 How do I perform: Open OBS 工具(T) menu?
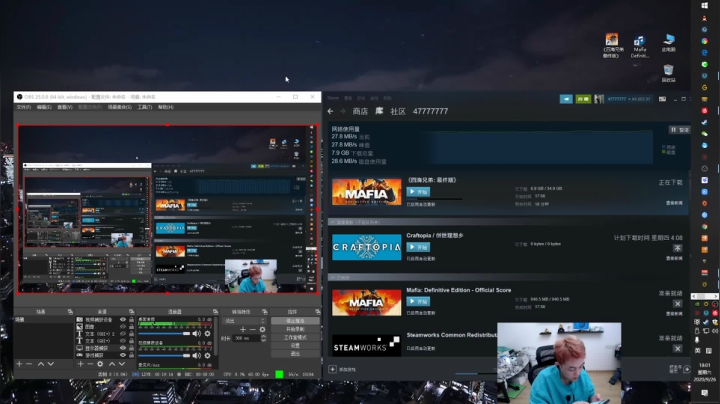[145, 107]
